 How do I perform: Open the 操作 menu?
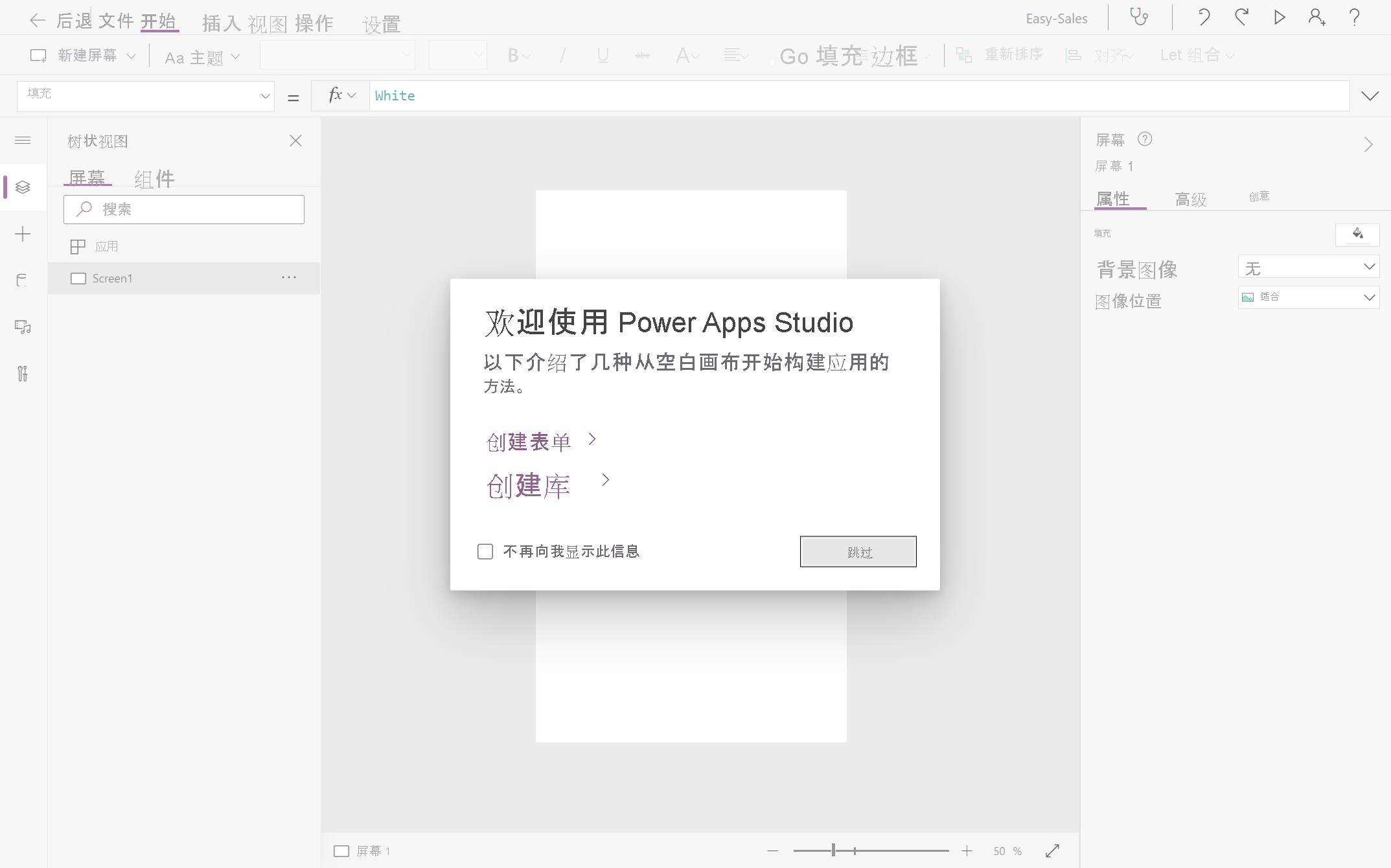pyautogui.click(x=314, y=23)
